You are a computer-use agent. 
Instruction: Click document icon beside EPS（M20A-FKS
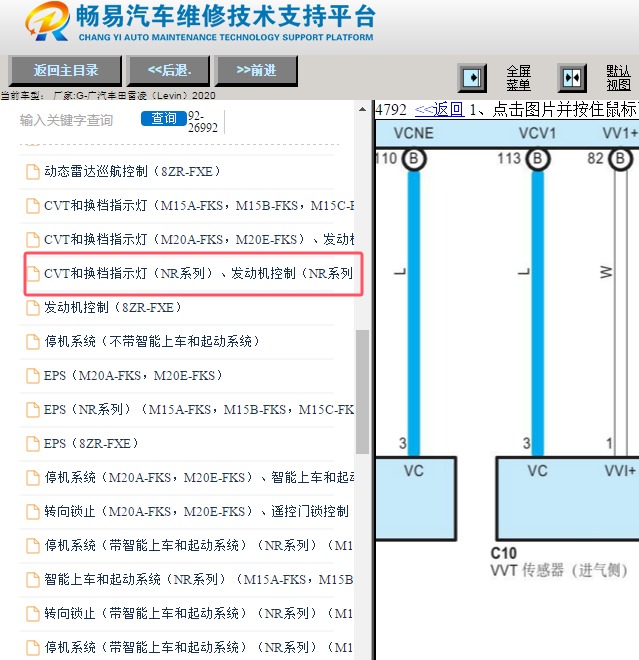[33, 375]
